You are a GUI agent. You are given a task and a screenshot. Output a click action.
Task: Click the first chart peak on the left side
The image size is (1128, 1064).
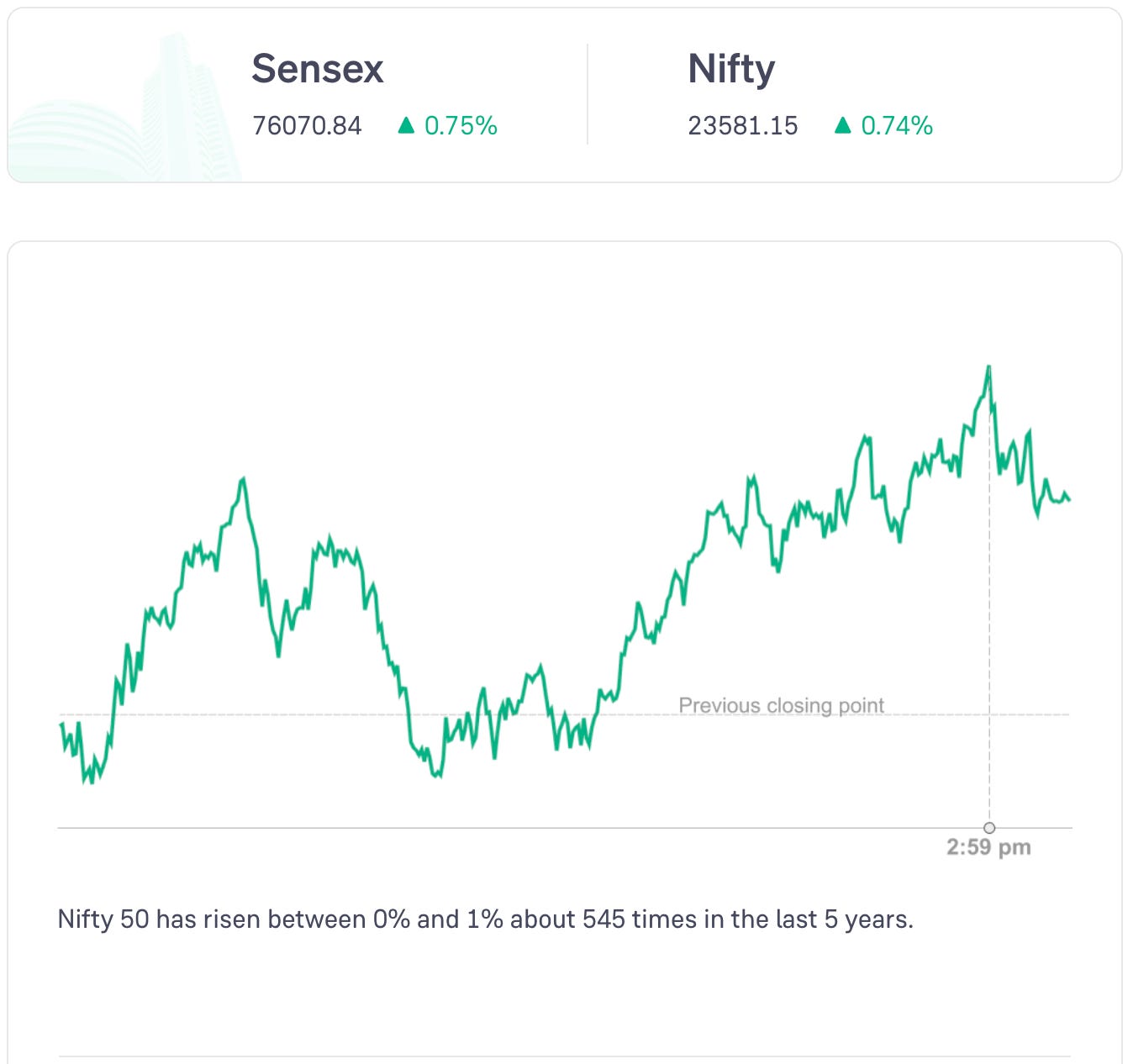coord(243,479)
